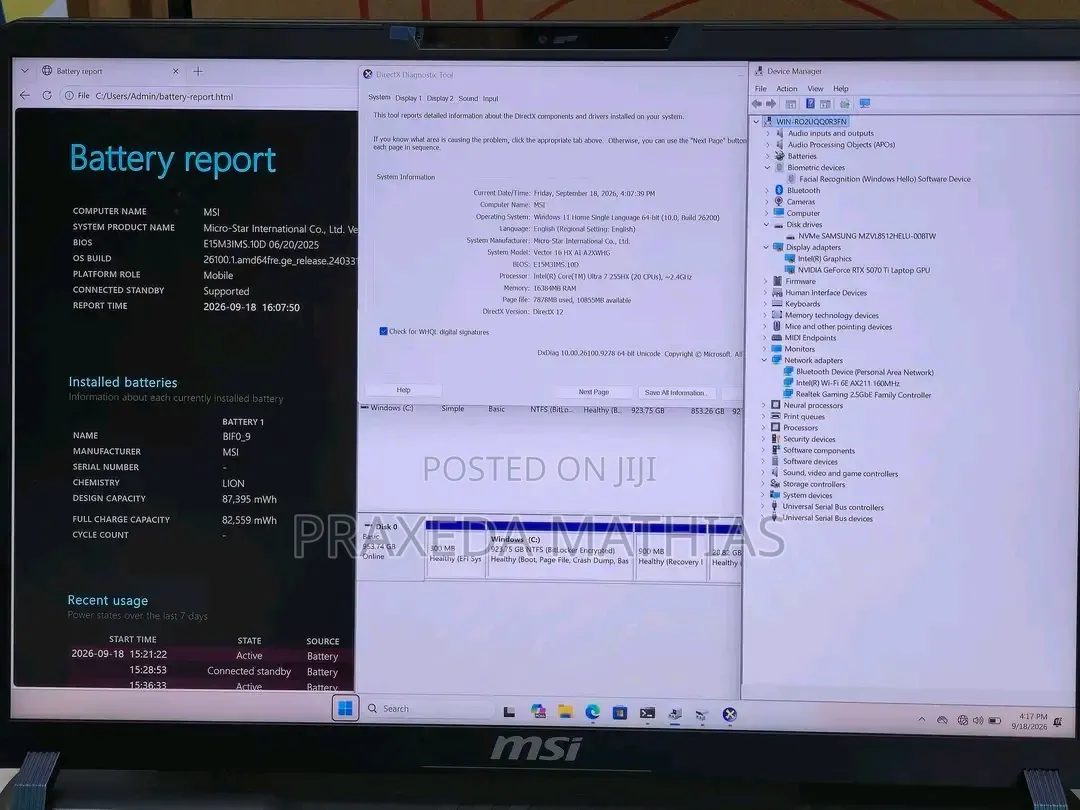Collapse the Biometric devices node
The height and width of the screenshot is (810, 1080).
(767, 167)
